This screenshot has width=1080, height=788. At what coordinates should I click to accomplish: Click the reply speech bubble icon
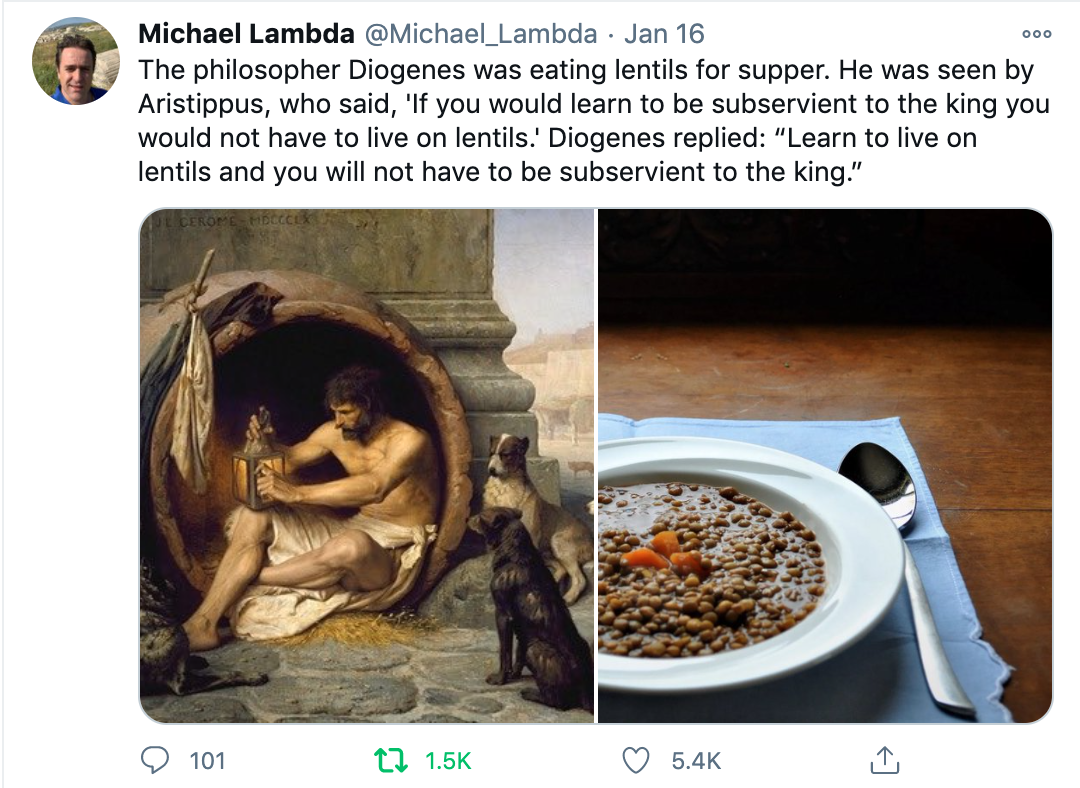click(x=154, y=761)
